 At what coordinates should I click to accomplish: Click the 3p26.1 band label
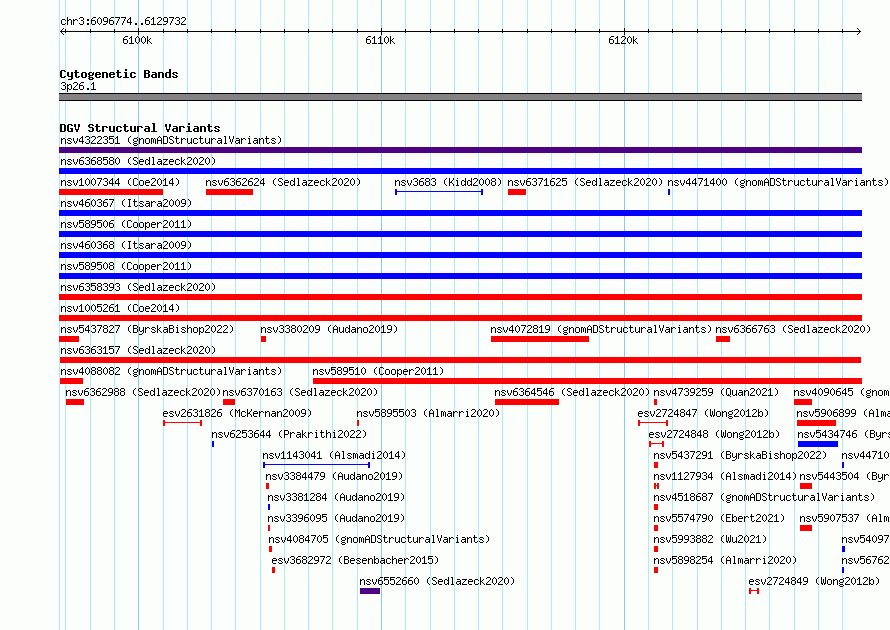78,86
